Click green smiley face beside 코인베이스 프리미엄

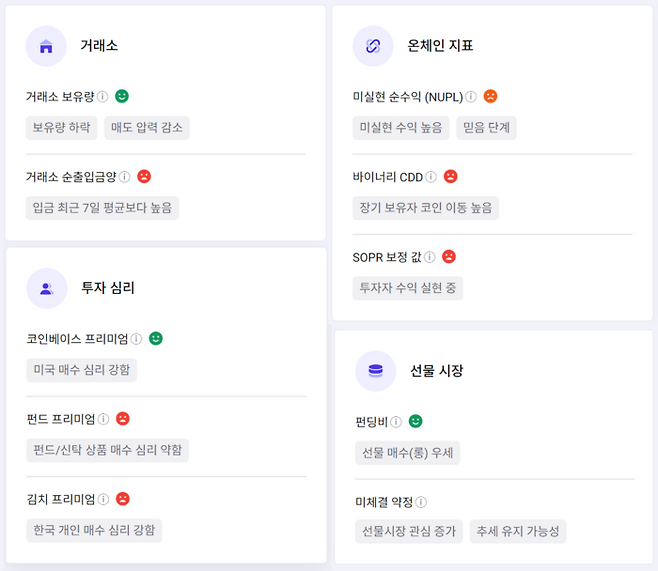[x=156, y=339]
